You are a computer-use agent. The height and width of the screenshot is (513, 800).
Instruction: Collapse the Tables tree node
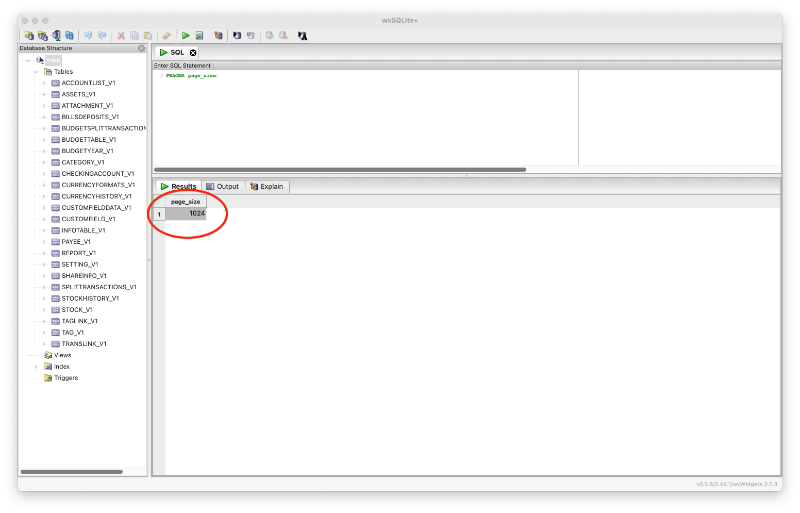click(x=36, y=71)
